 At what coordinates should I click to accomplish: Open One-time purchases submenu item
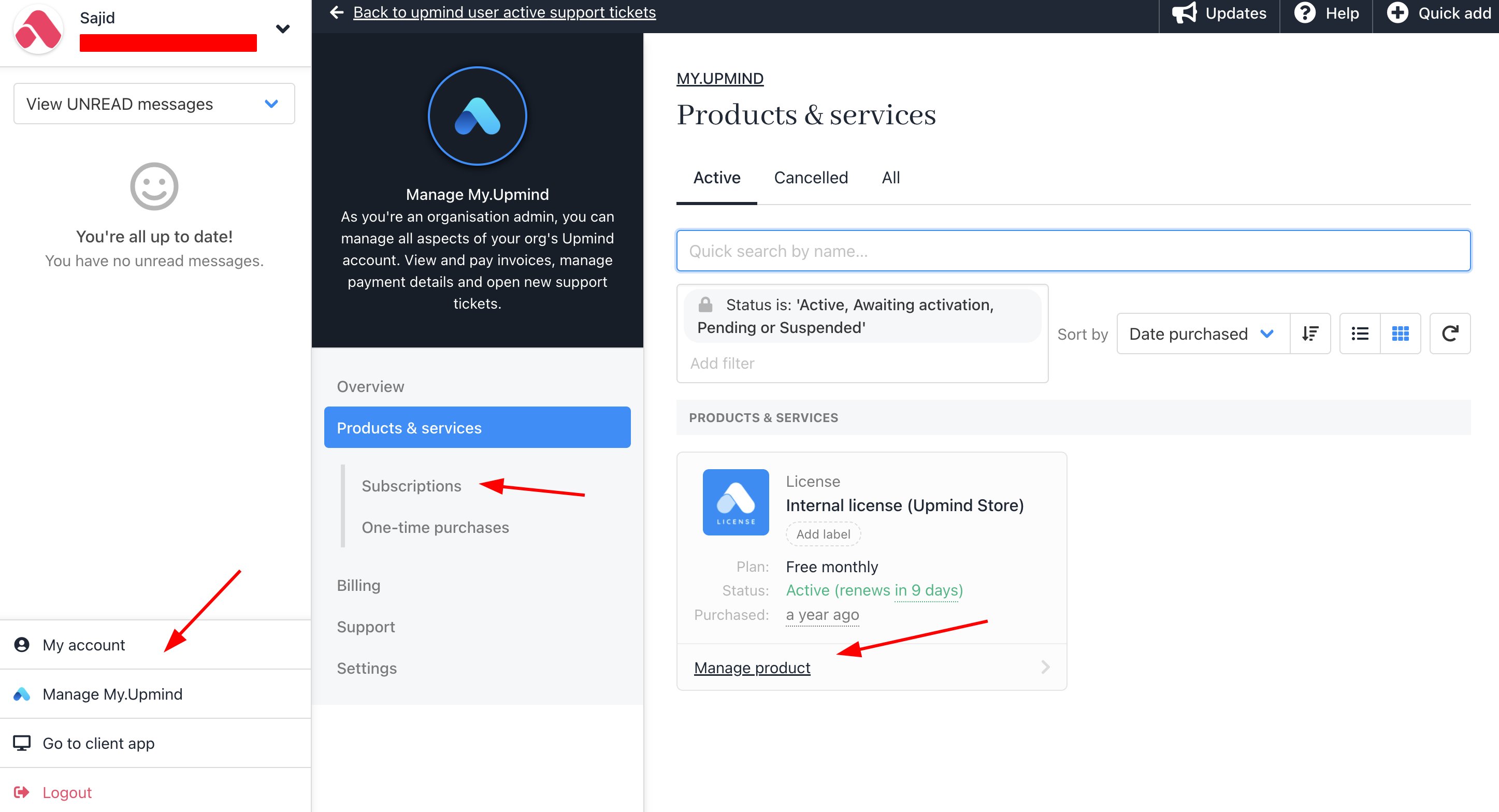pyautogui.click(x=435, y=527)
